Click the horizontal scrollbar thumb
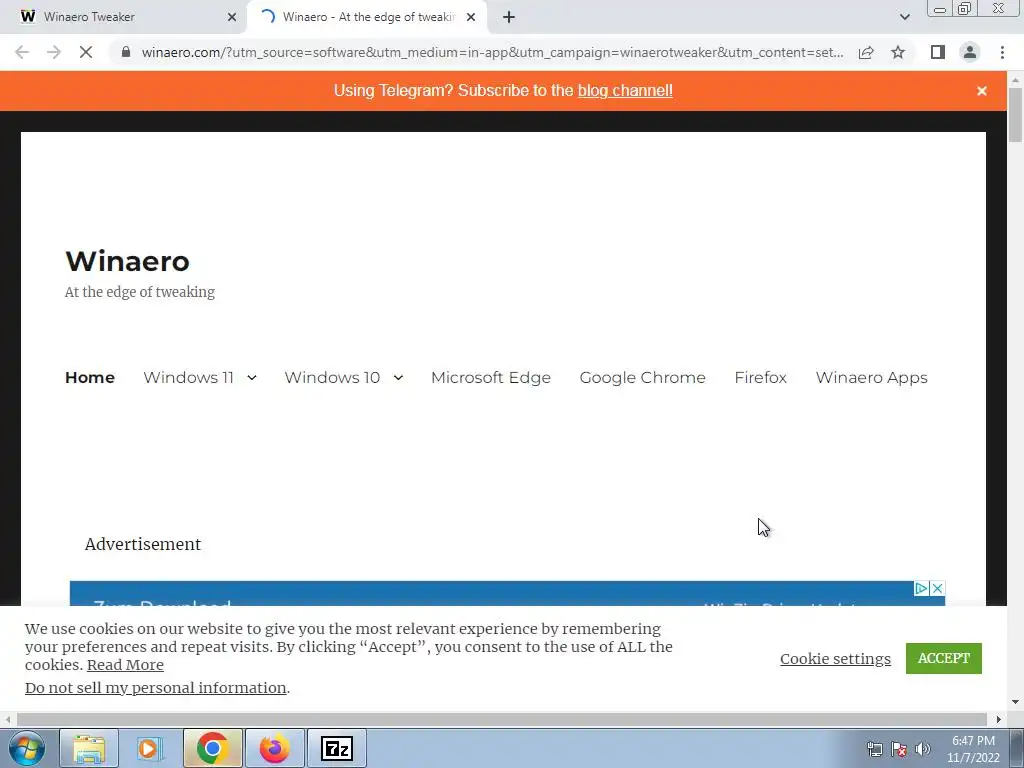1024x768 pixels. (x=502, y=719)
